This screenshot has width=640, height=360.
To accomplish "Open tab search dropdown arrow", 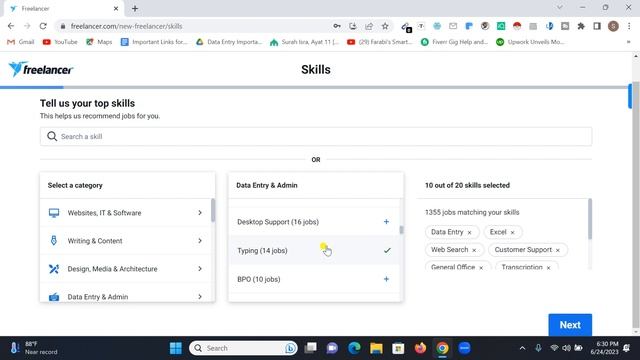I will [560, 7].
